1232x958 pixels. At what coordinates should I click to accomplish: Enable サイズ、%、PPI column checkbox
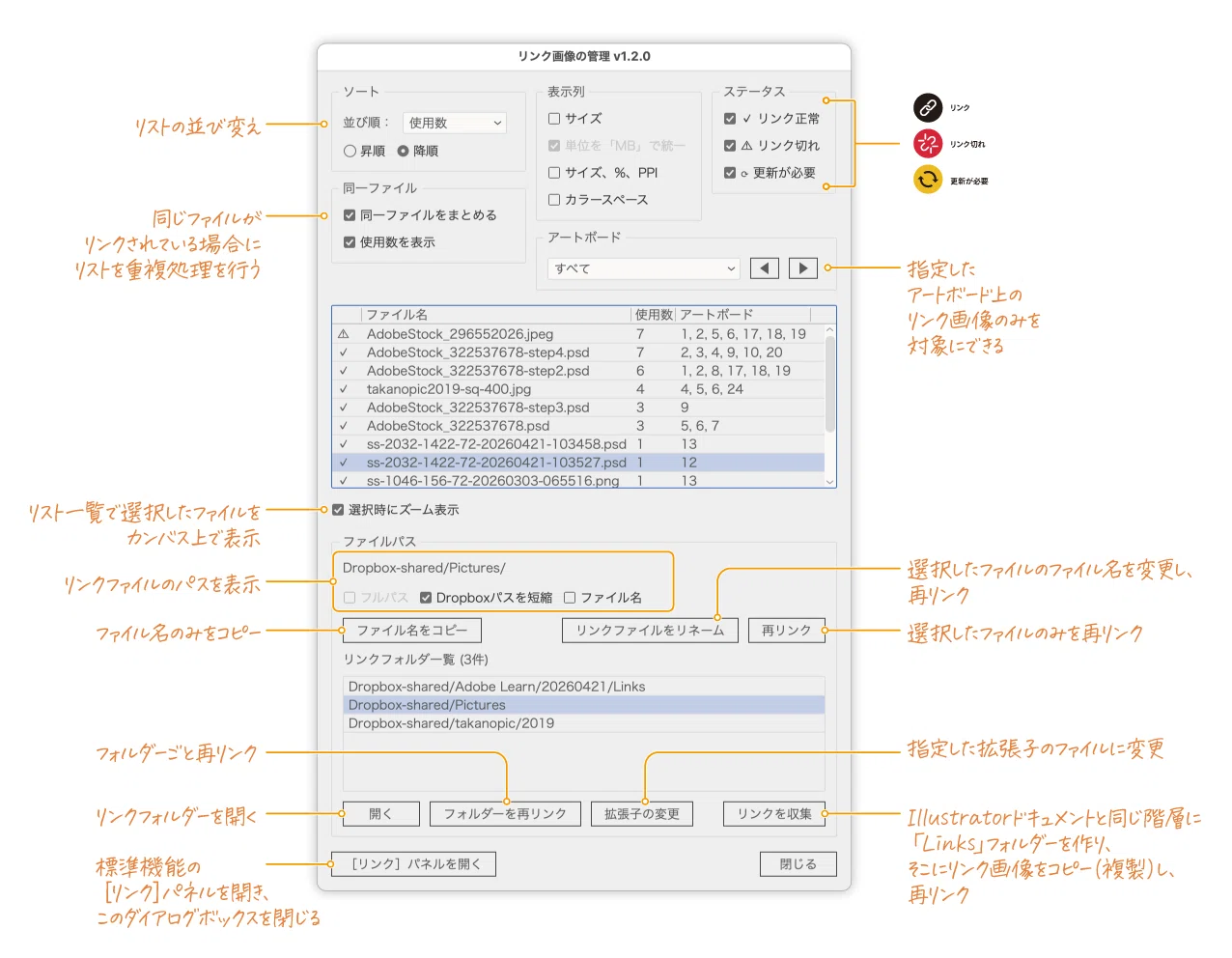(554, 173)
